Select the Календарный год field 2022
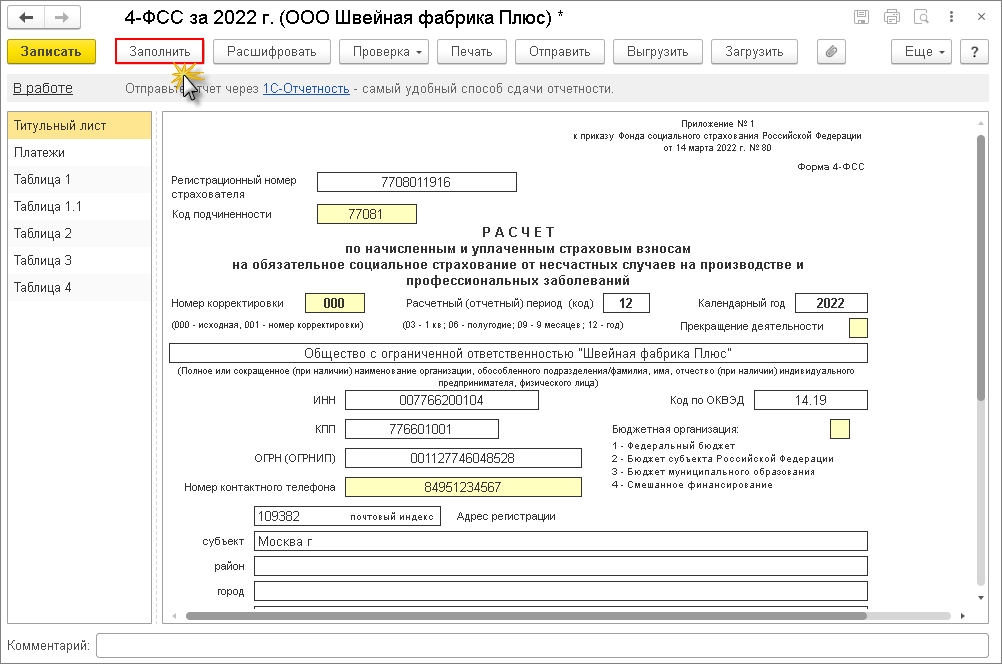1002x664 pixels. coord(831,303)
